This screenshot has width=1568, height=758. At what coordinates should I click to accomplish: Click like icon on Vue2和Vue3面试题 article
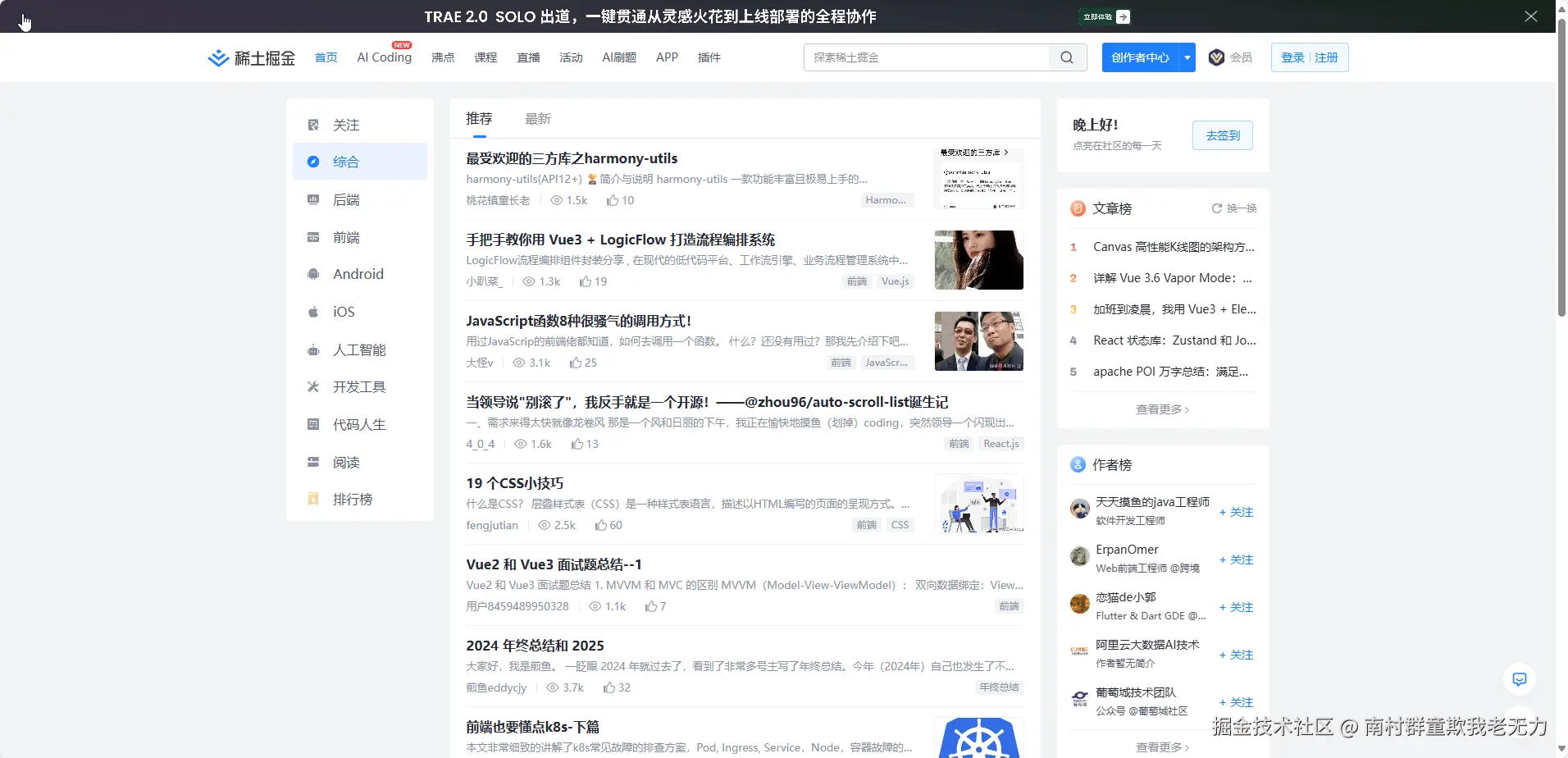[650, 606]
